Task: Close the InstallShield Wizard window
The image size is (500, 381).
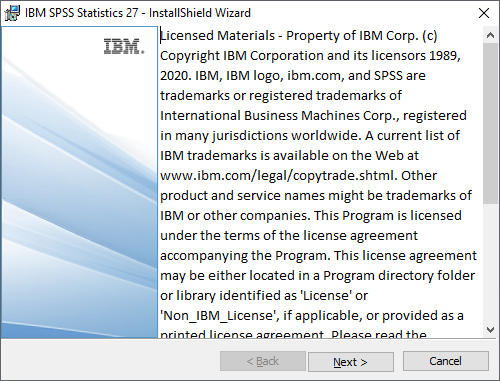Action: [484, 13]
